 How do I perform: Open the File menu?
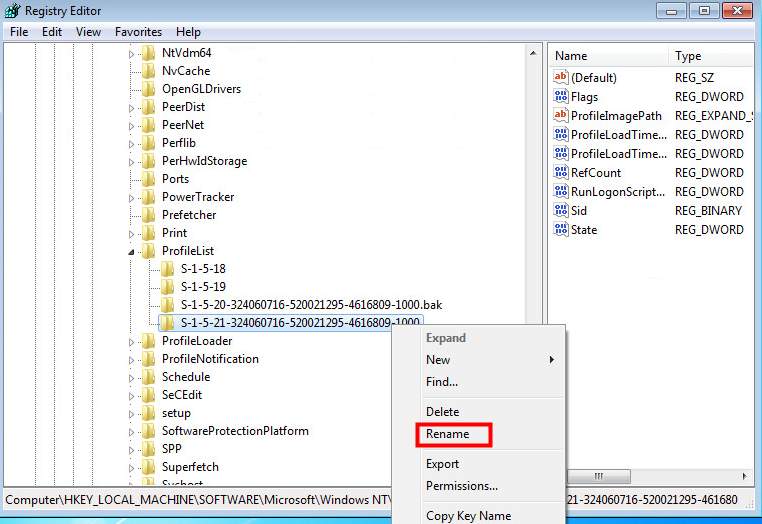(x=19, y=32)
